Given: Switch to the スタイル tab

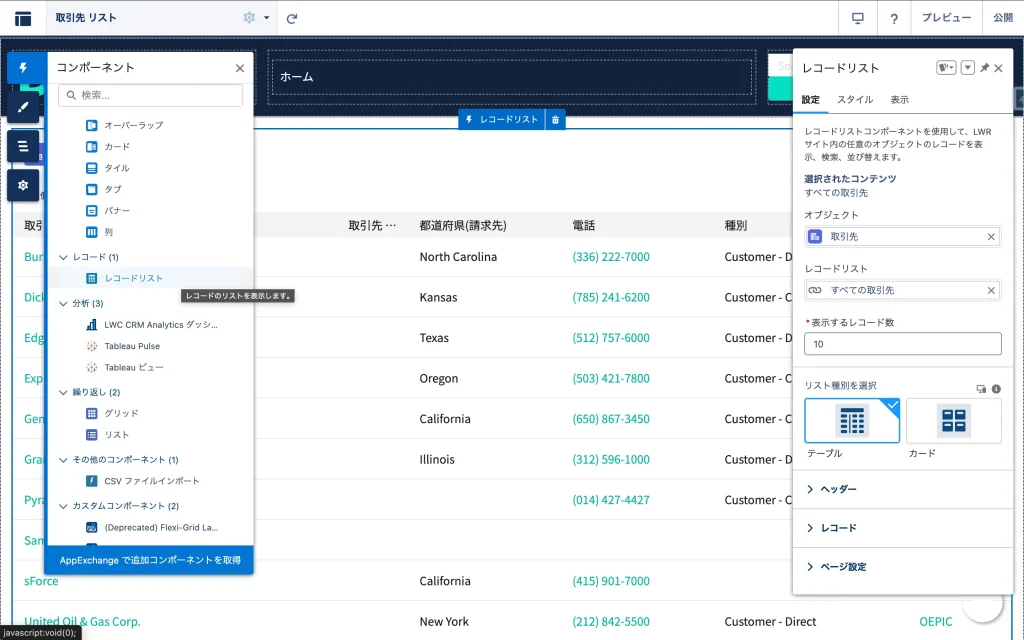Looking at the screenshot, I should click(854, 100).
